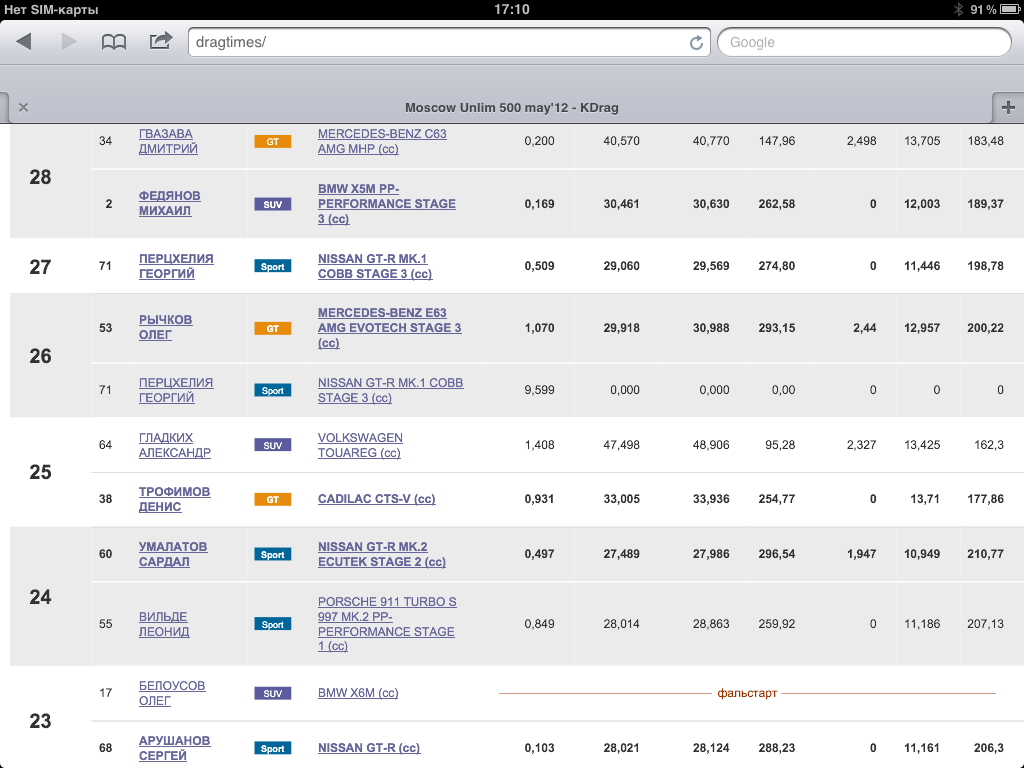1024x768 pixels.
Task: Open the bookmarks book icon
Action: (x=114, y=42)
